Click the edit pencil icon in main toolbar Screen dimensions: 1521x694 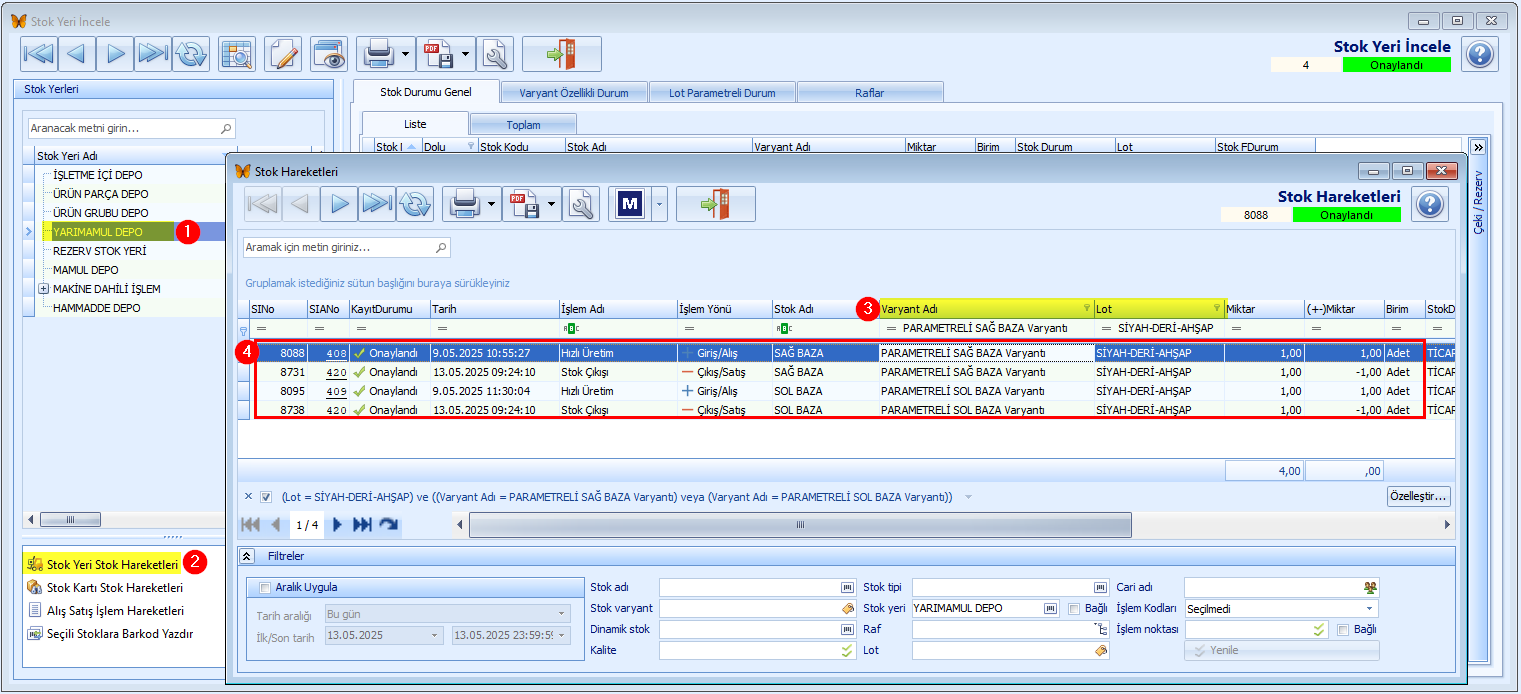284,54
